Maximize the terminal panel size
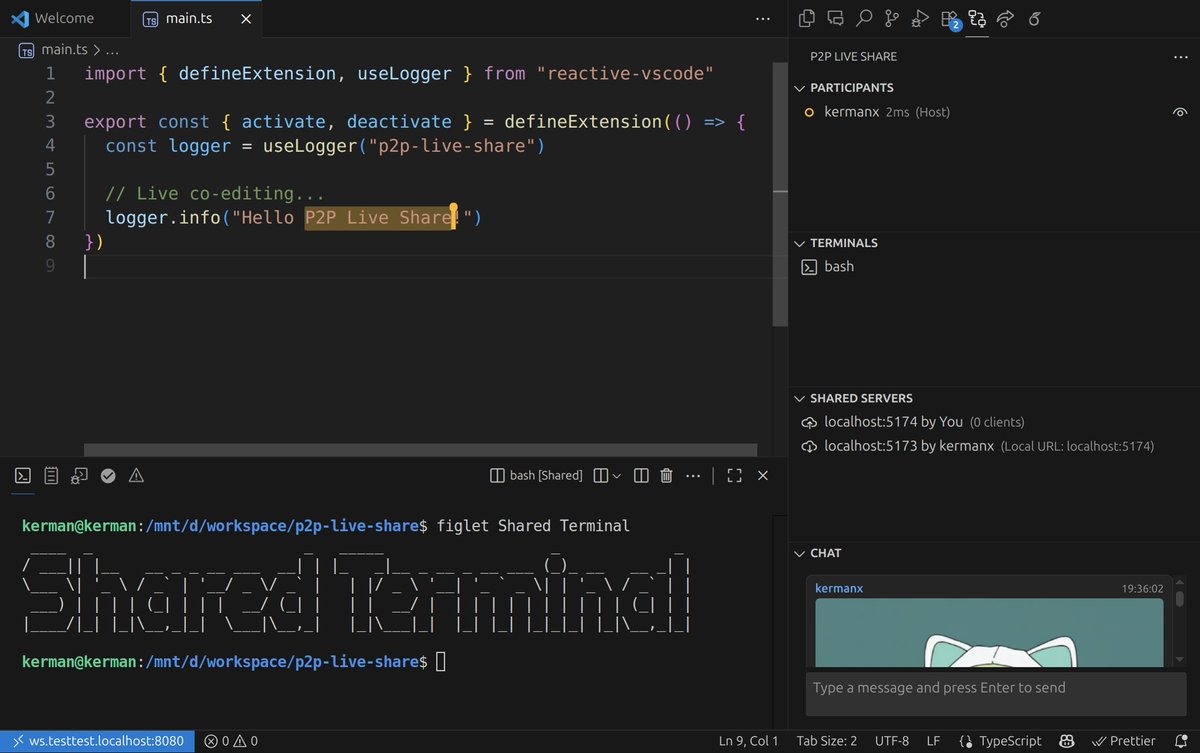The width and height of the screenshot is (1200, 753). (734, 476)
